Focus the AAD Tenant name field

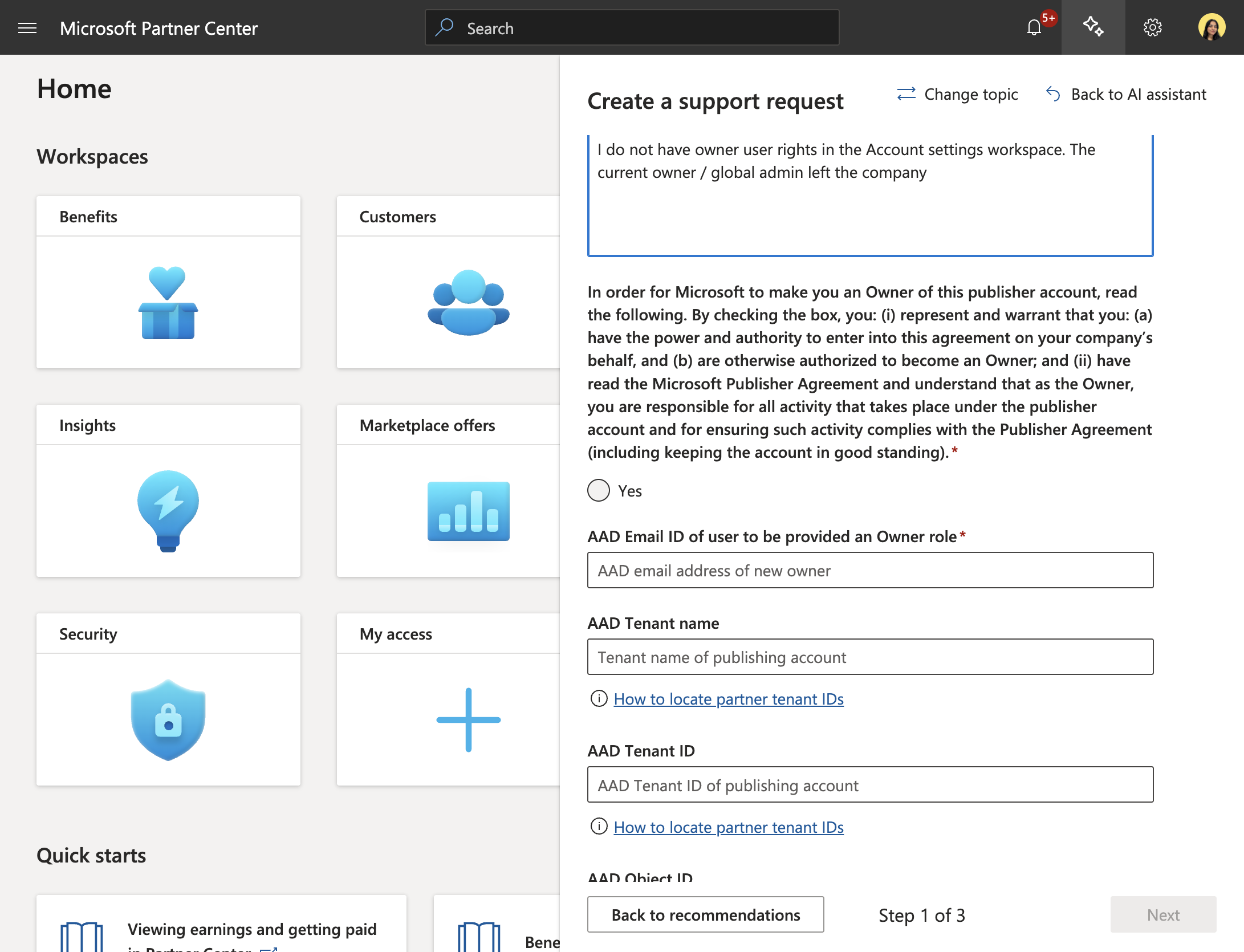click(x=870, y=657)
